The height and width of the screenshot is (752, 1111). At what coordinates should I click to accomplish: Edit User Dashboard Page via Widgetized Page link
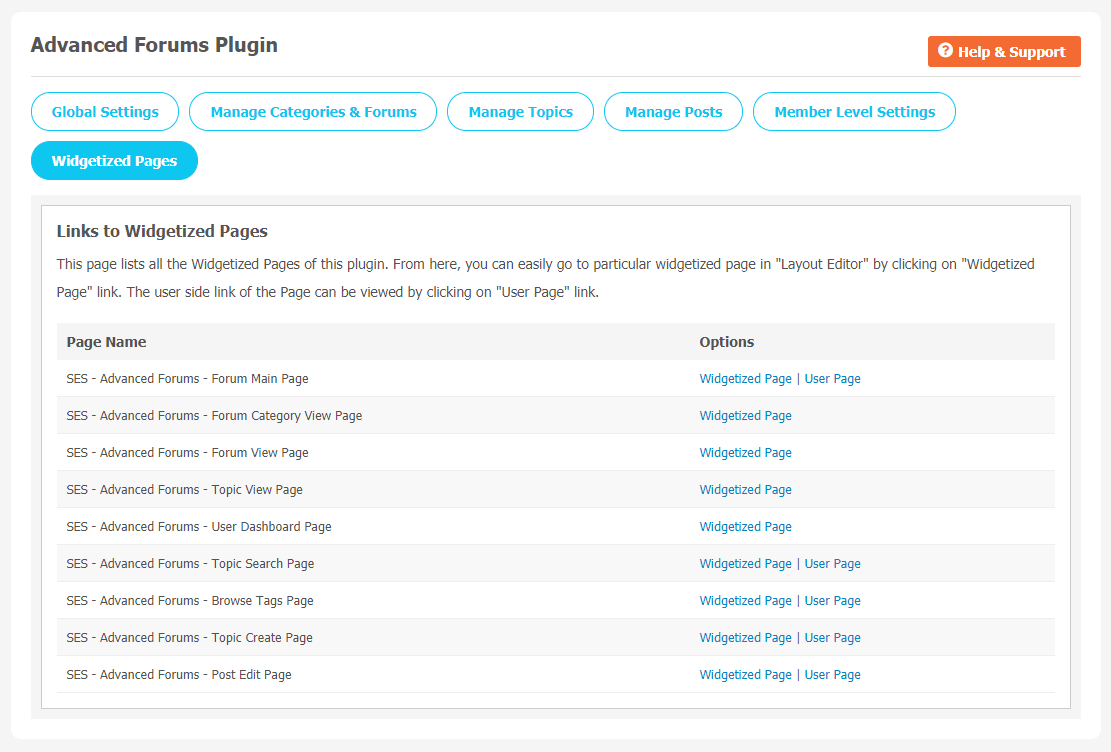pyautogui.click(x=745, y=527)
